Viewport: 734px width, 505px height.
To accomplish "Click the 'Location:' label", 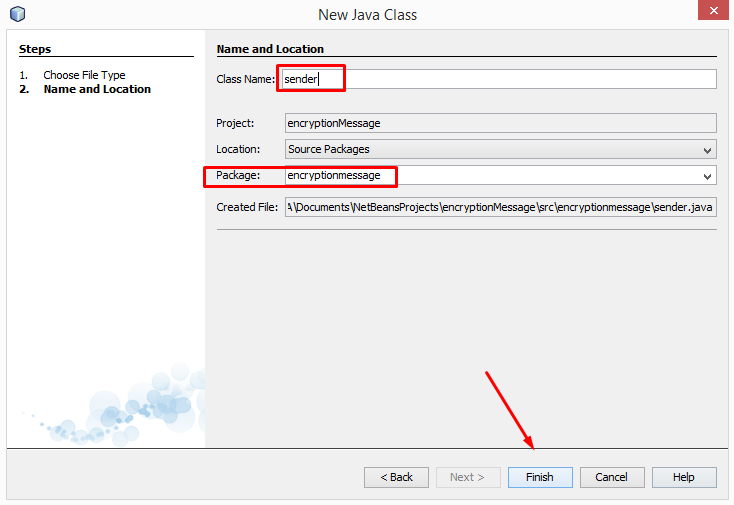I will [x=238, y=149].
